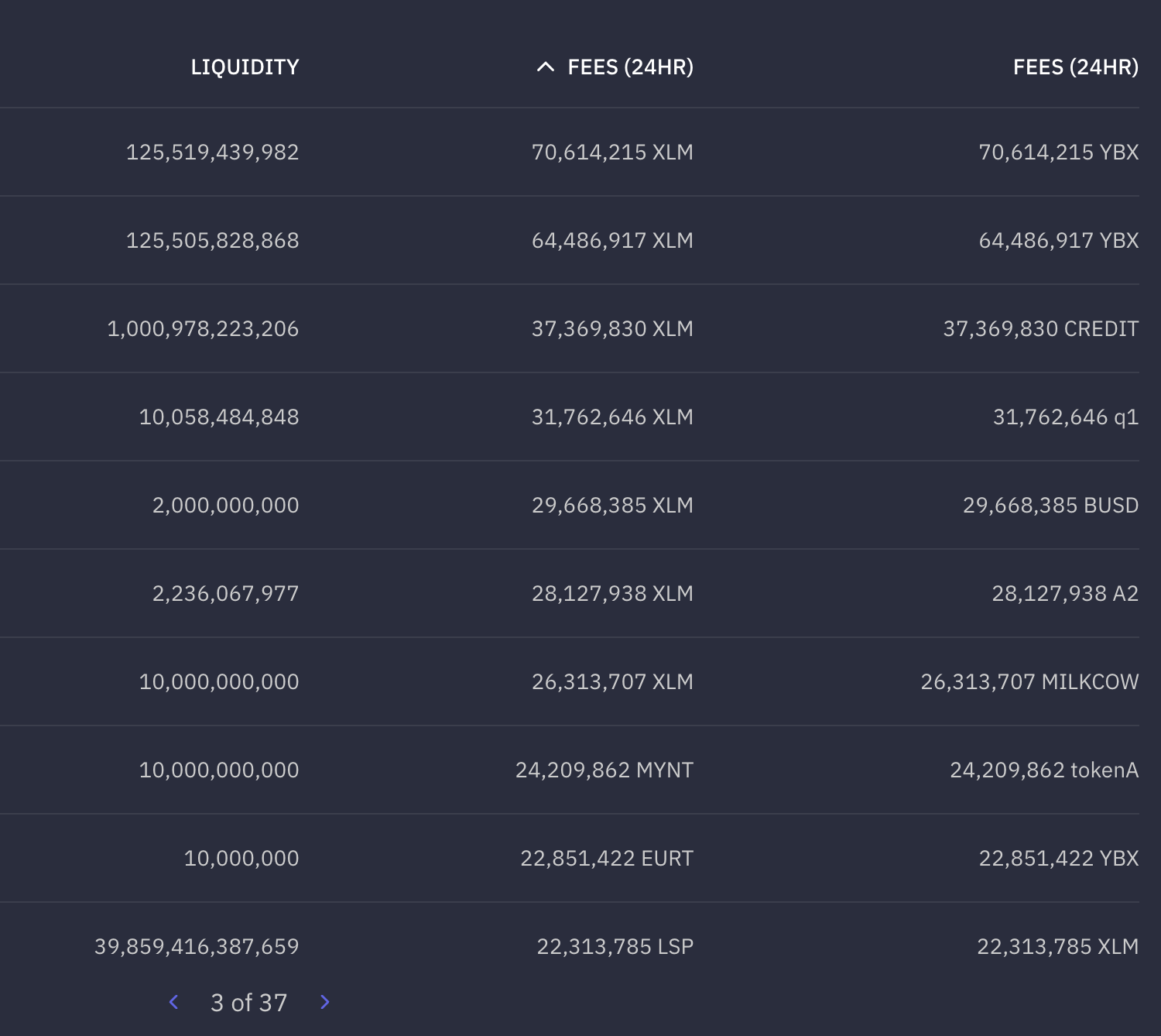The height and width of the screenshot is (1036, 1161).
Task: Sort by LIQUIDITY column header
Action: 245,67
